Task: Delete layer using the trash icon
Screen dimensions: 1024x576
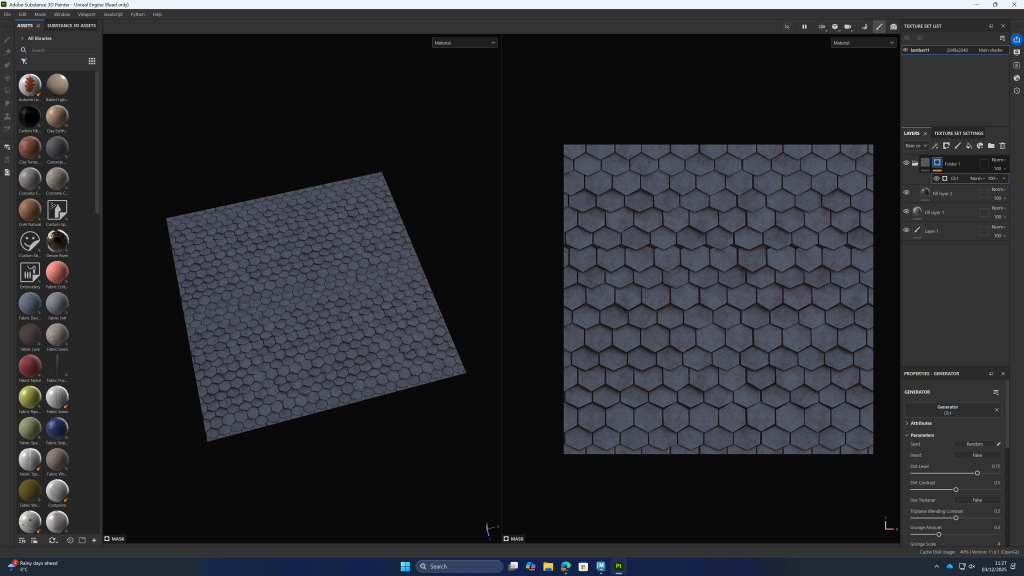Action: pyautogui.click(x=1002, y=146)
